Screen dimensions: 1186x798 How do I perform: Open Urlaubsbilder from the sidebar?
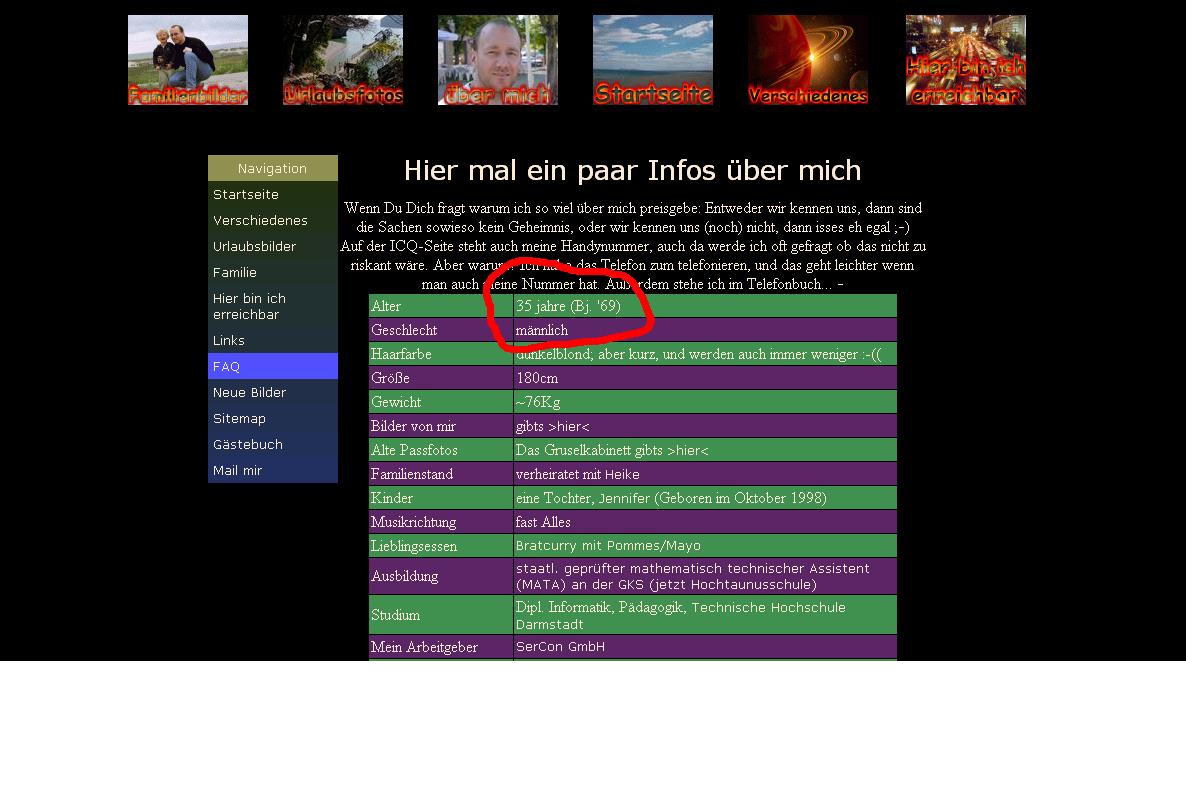254,246
